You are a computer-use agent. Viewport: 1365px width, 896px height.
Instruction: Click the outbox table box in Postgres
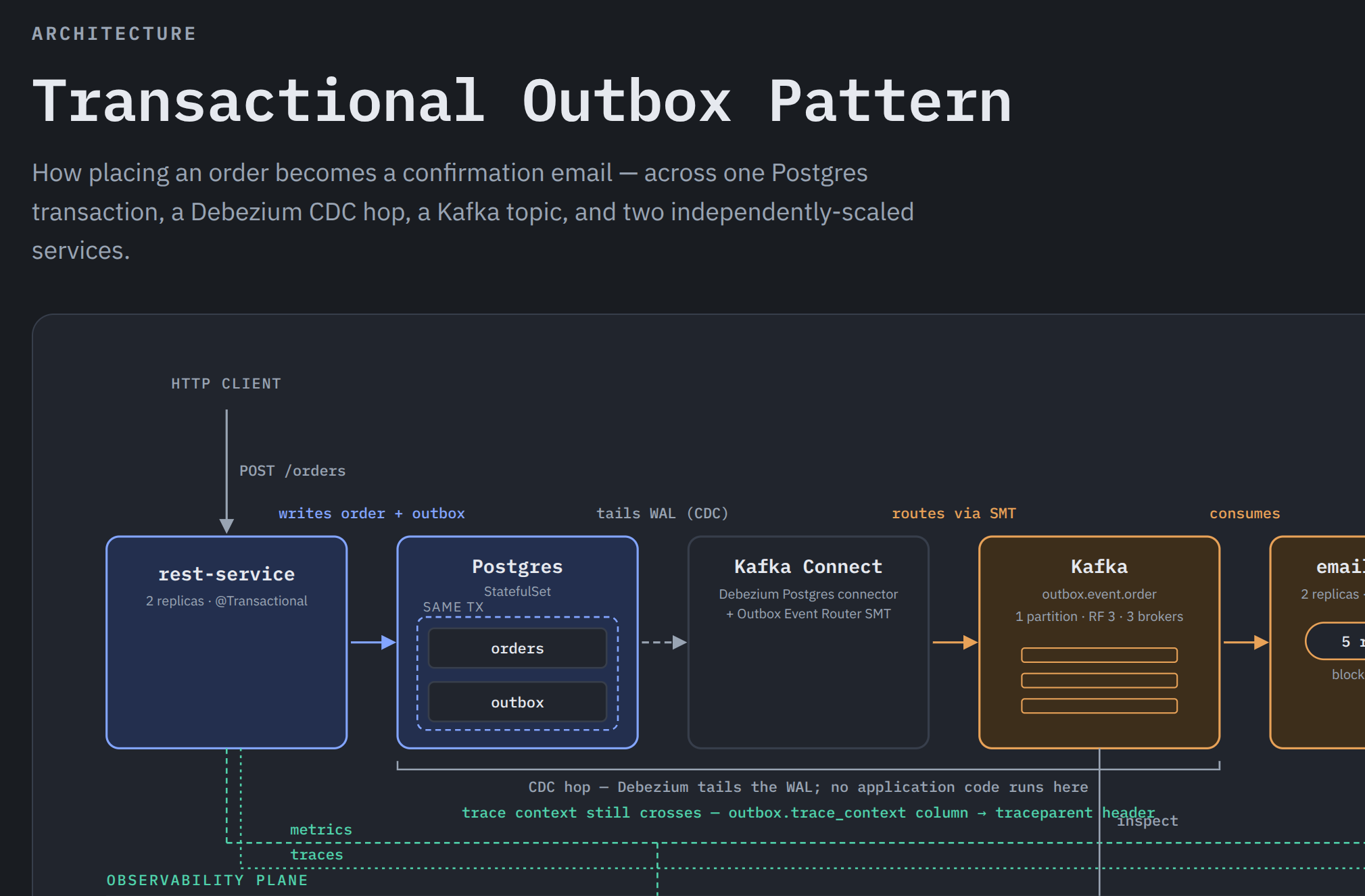pos(517,702)
